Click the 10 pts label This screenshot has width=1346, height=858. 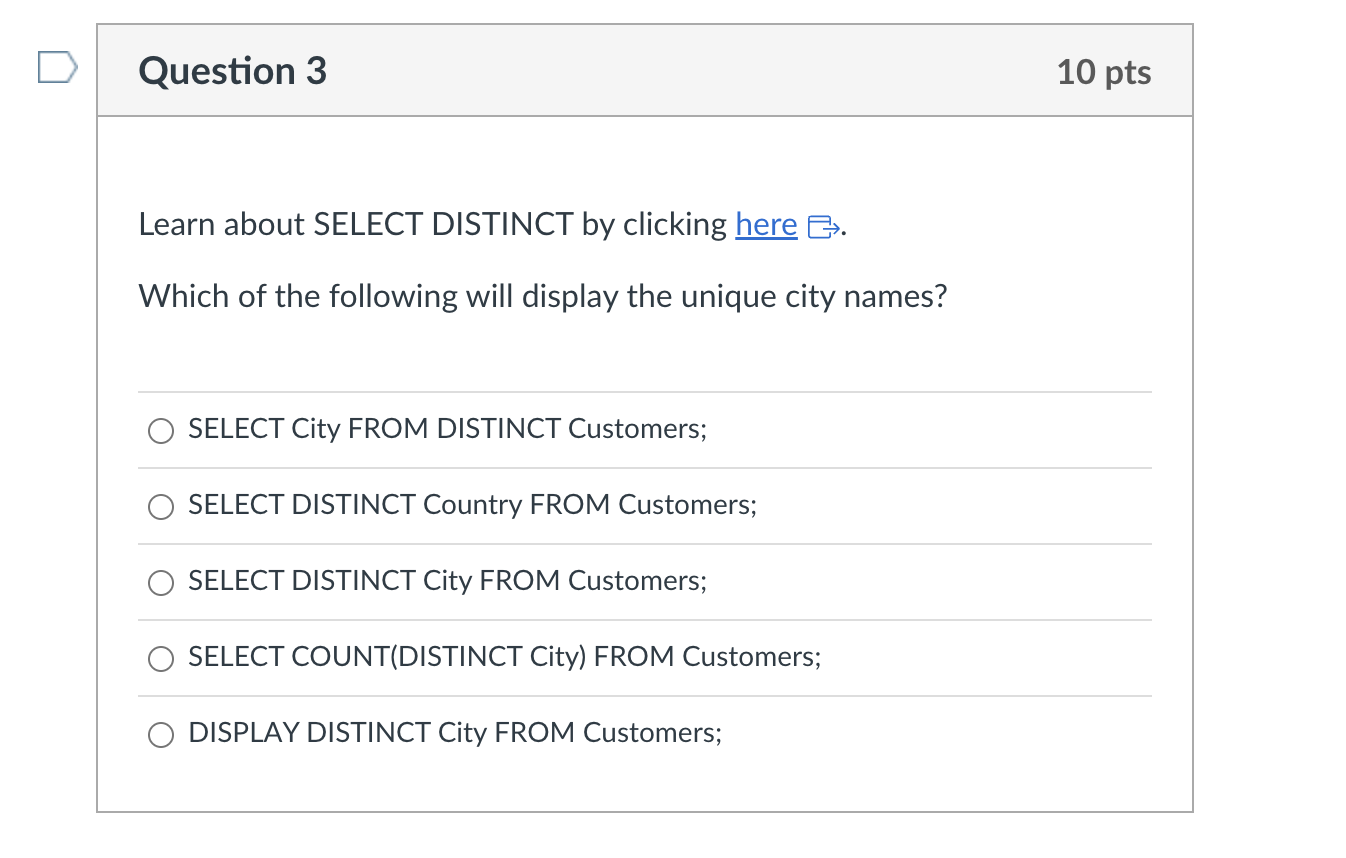(1104, 71)
